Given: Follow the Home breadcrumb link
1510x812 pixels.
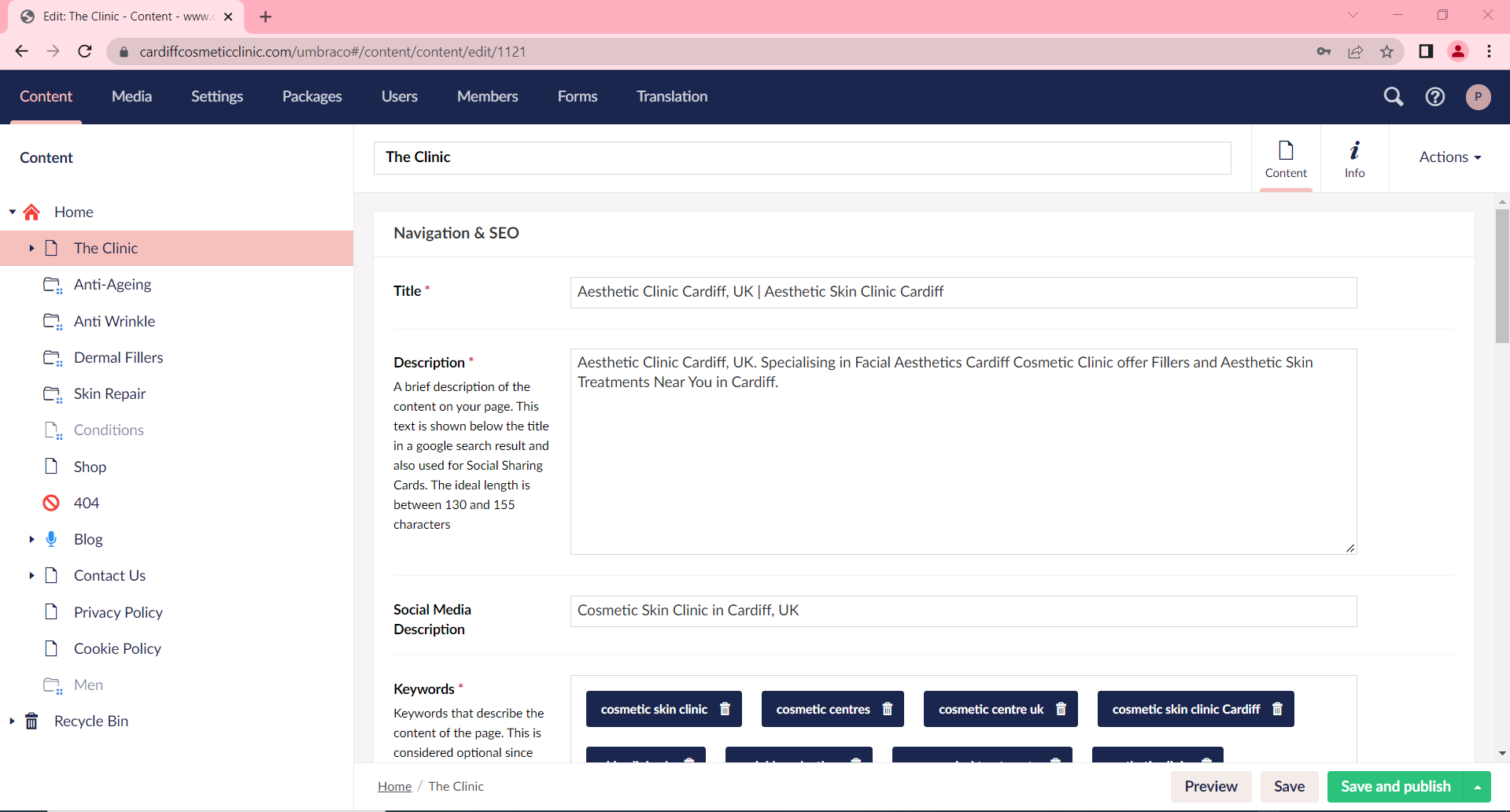Looking at the screenshot, I should [x=394, y=787].
